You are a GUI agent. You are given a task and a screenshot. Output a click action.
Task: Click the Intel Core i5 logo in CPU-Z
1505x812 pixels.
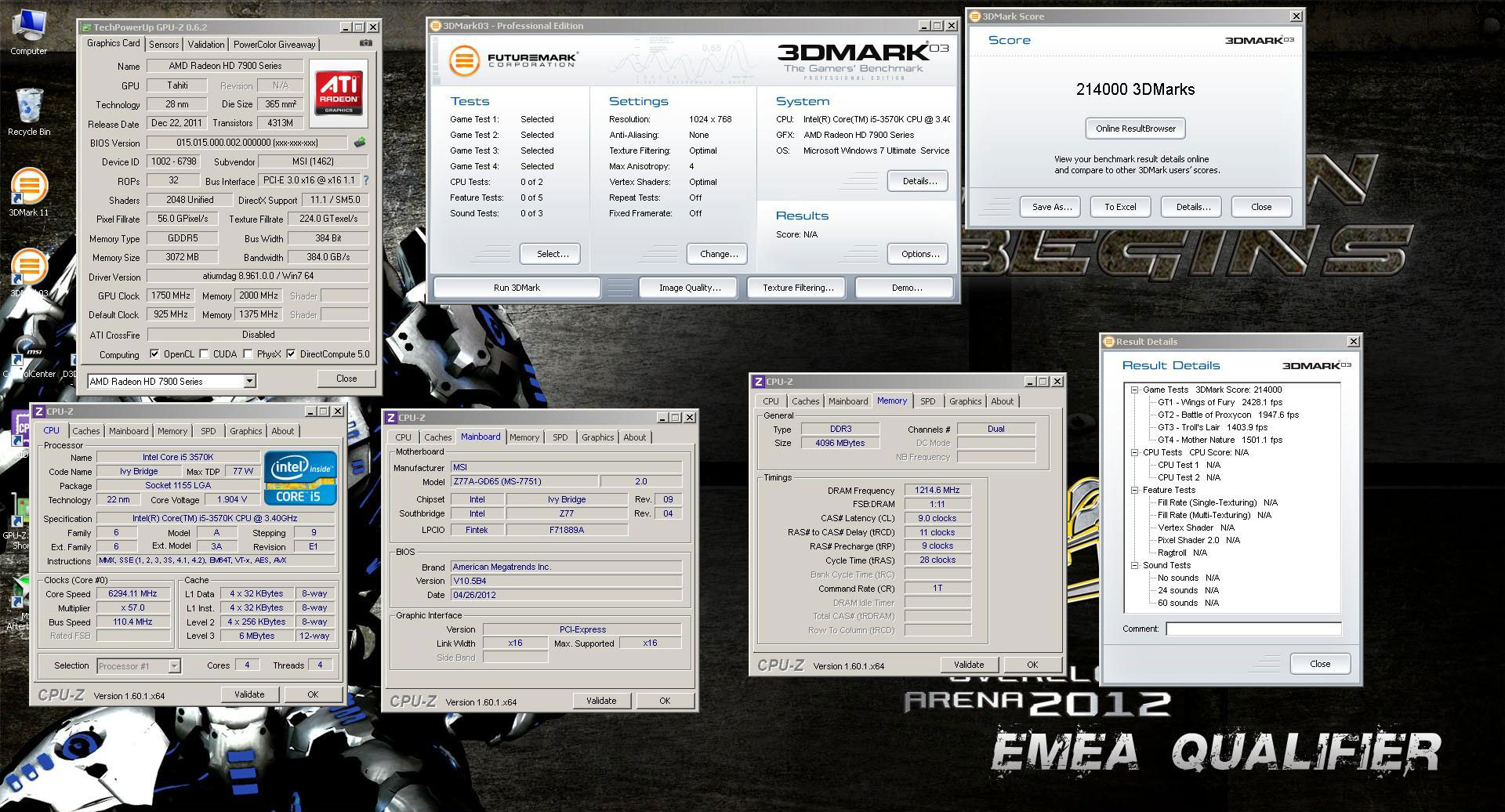pos(300,477)
